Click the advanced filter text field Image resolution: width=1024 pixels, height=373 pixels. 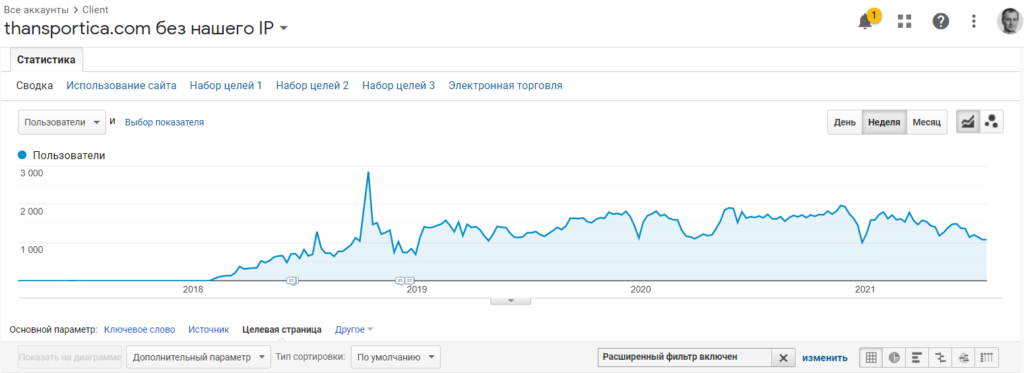pyautogui.click(x=685, y=357)
